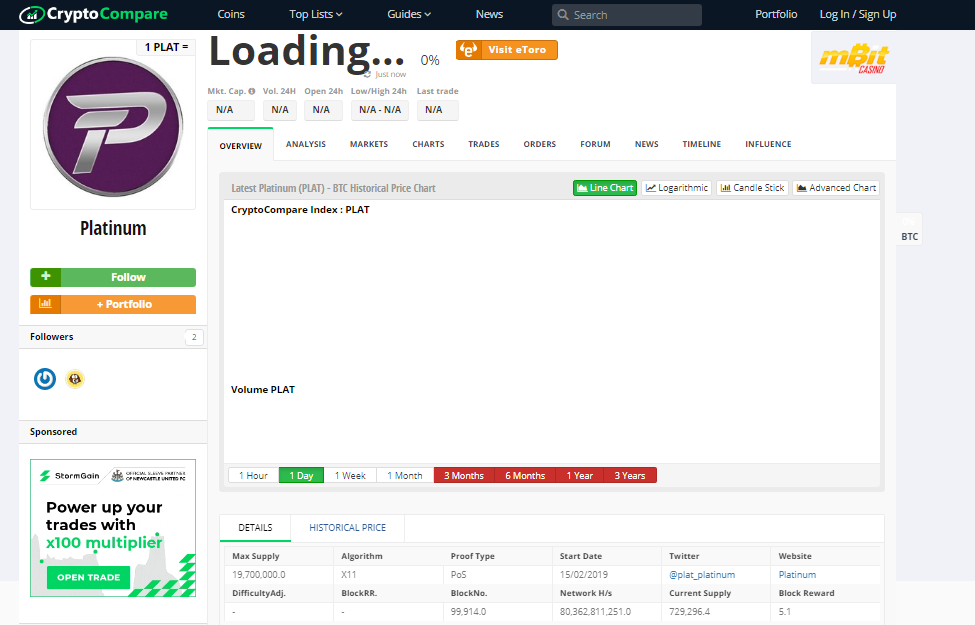975x625 pixels.
Task: Click the Max Supply value 19,700,000.0
Action: click(259, 575)
